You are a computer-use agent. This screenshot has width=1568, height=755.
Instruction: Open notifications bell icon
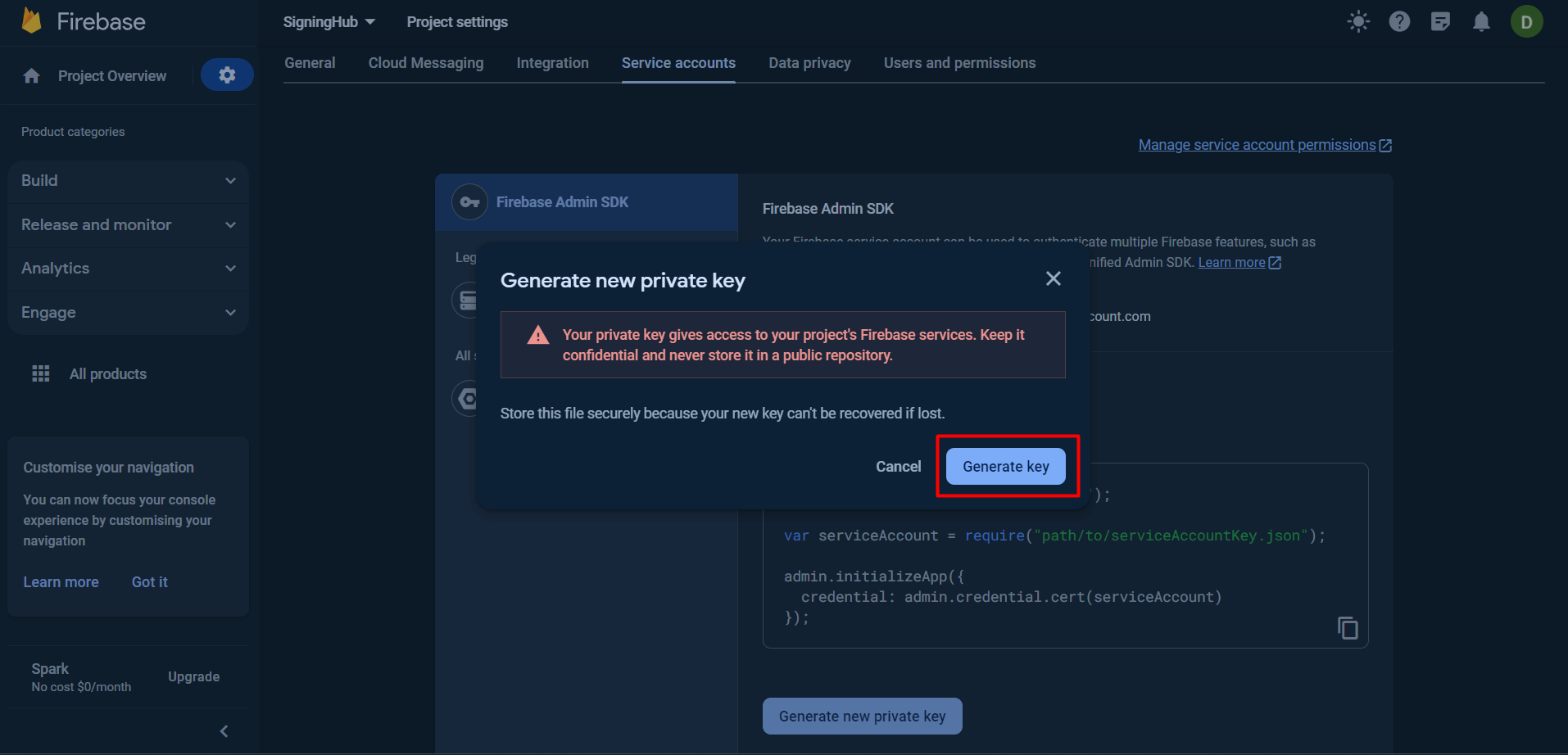pos(1481,22)
